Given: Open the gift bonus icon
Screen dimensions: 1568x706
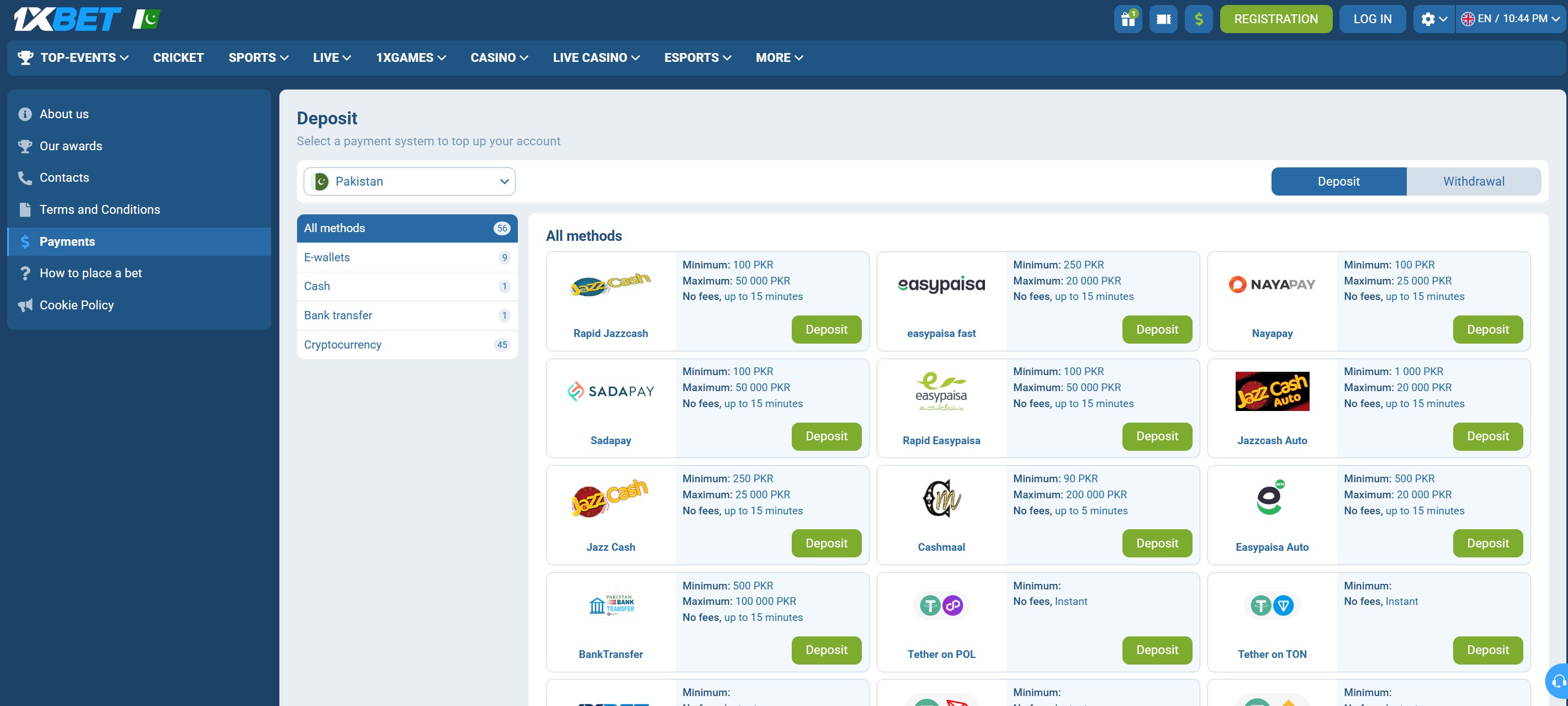Looking at the screenshot, I should click(1127, 19).
